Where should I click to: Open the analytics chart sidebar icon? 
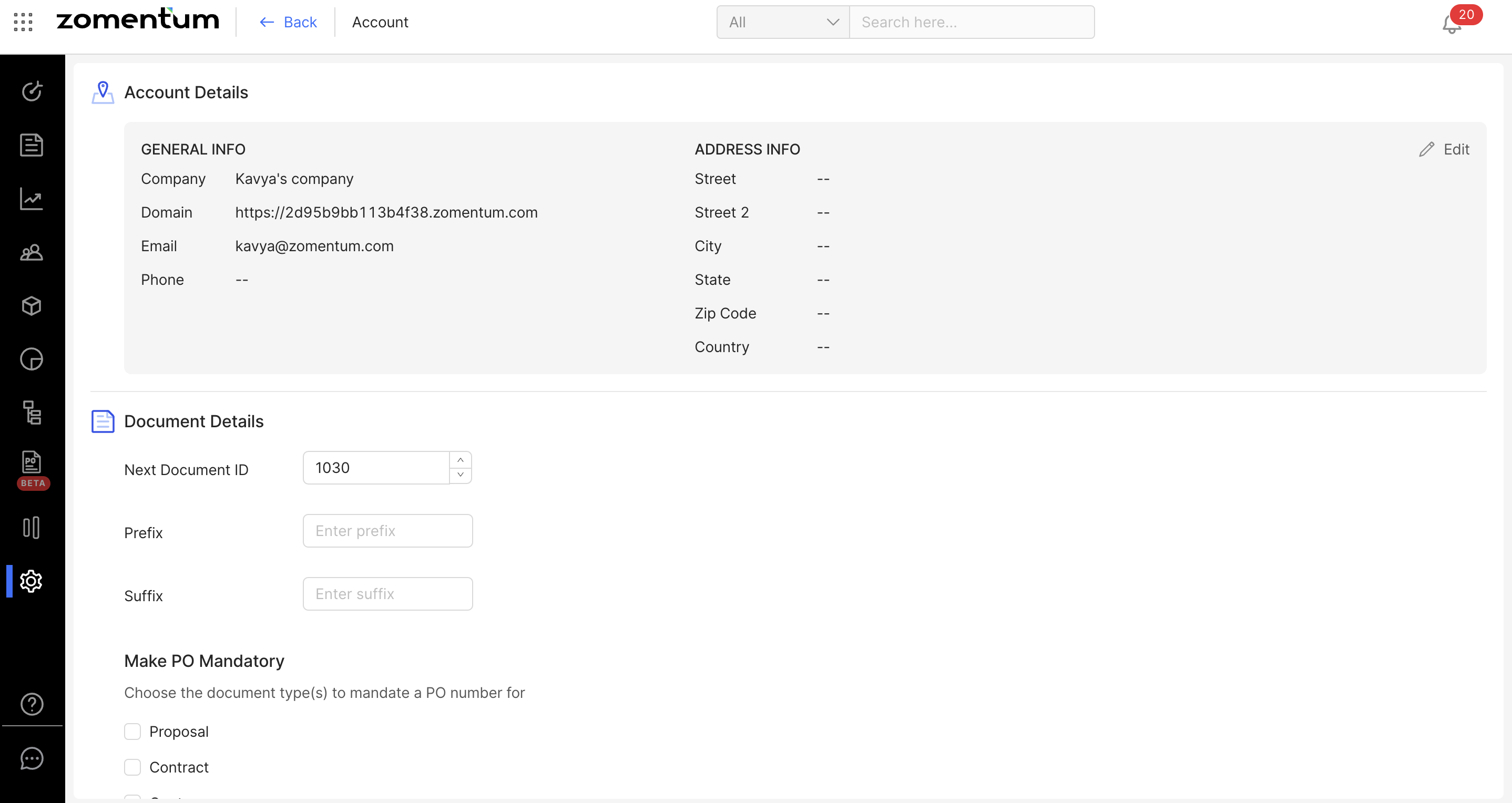point(32,199)
